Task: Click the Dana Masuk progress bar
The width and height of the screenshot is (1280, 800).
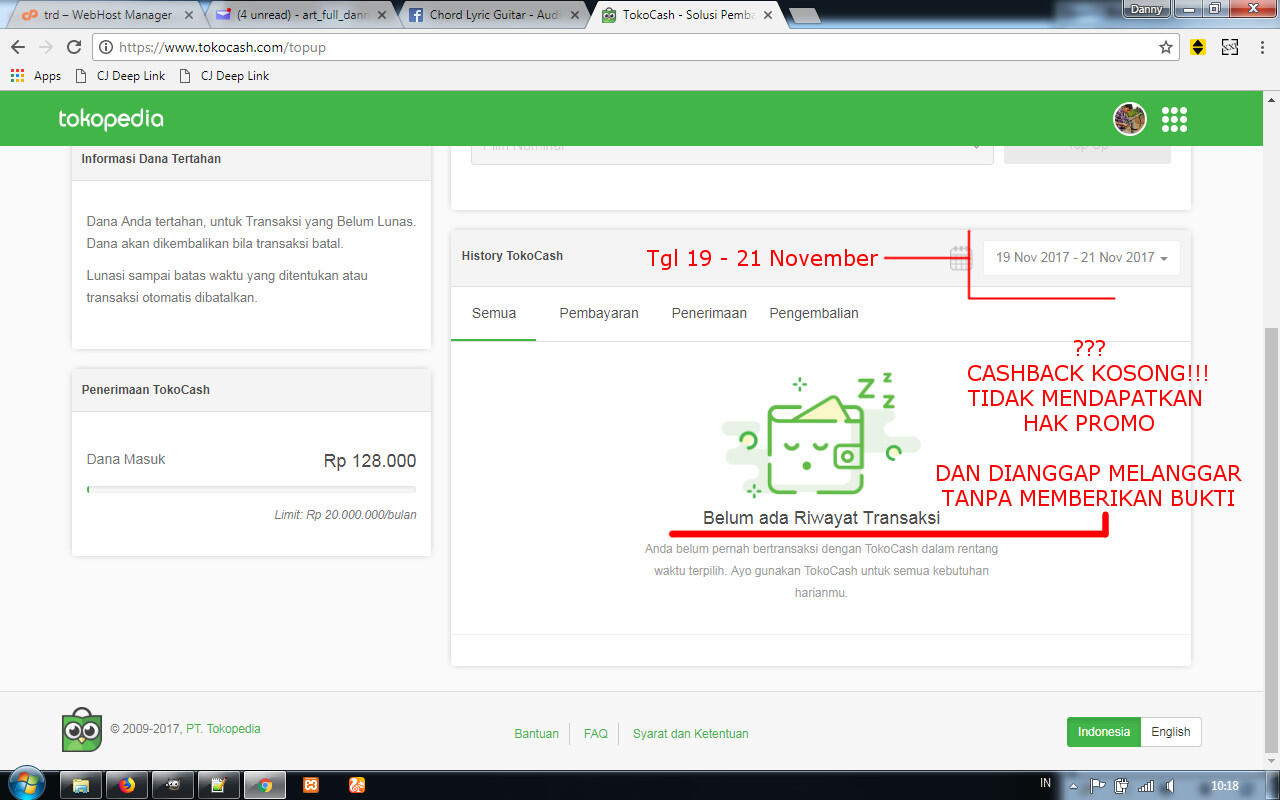Action: click(251, 489)
